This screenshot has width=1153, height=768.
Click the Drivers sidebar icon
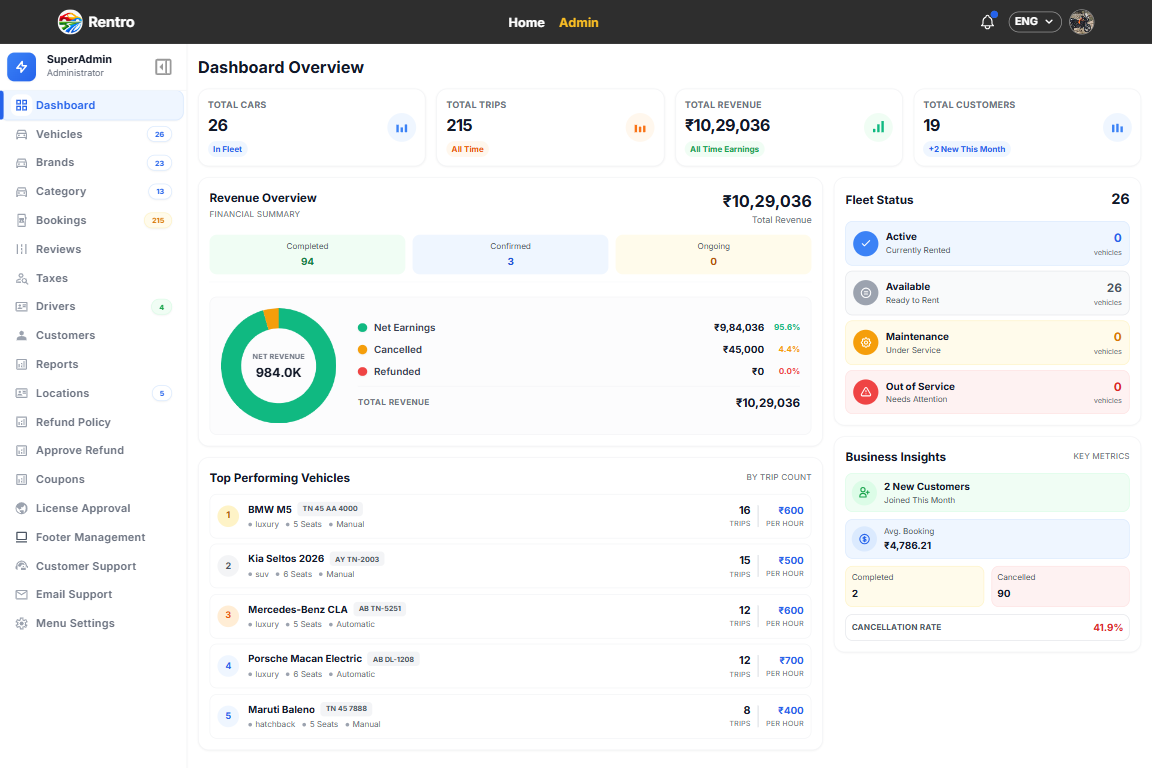(21, 306)
